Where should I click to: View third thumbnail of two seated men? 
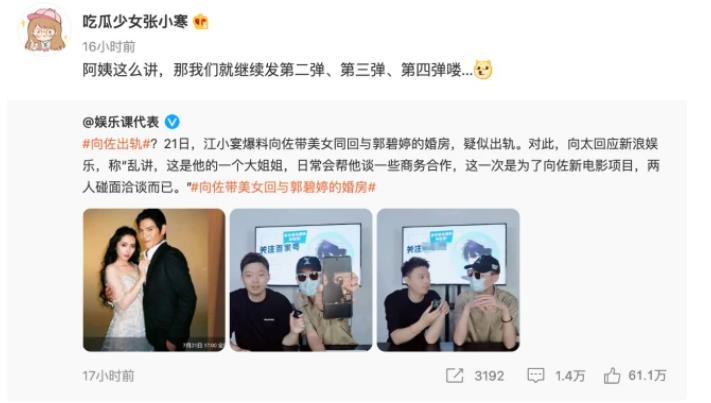coord(448,280)
